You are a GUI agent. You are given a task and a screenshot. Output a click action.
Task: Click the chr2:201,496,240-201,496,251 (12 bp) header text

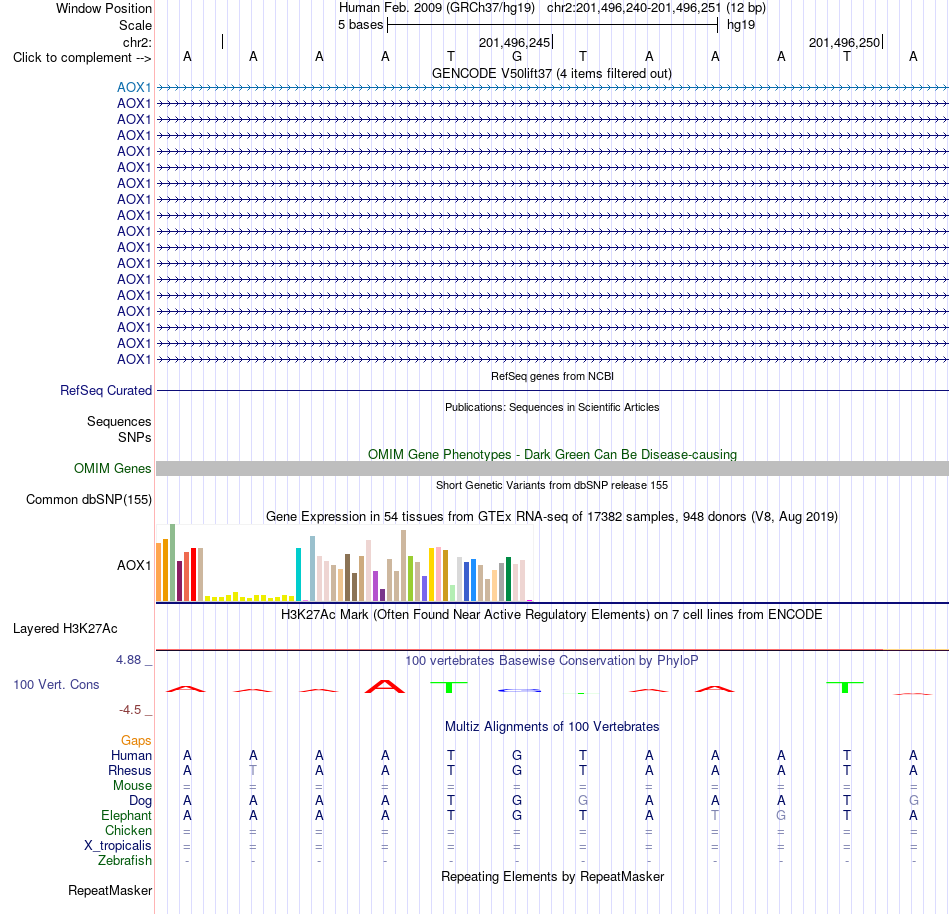656,8
